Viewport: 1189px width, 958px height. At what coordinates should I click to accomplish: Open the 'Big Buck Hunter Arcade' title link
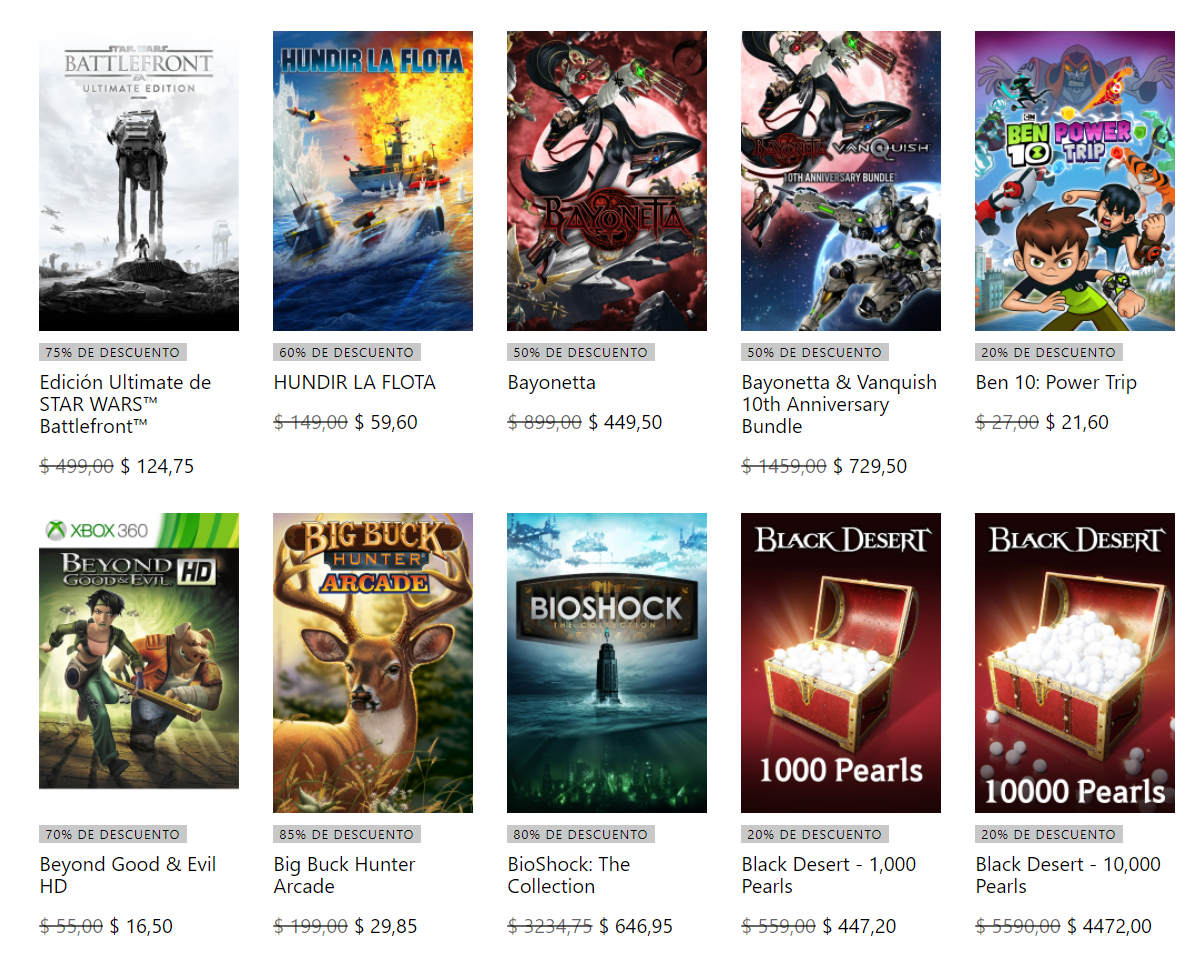pos(344,875)
